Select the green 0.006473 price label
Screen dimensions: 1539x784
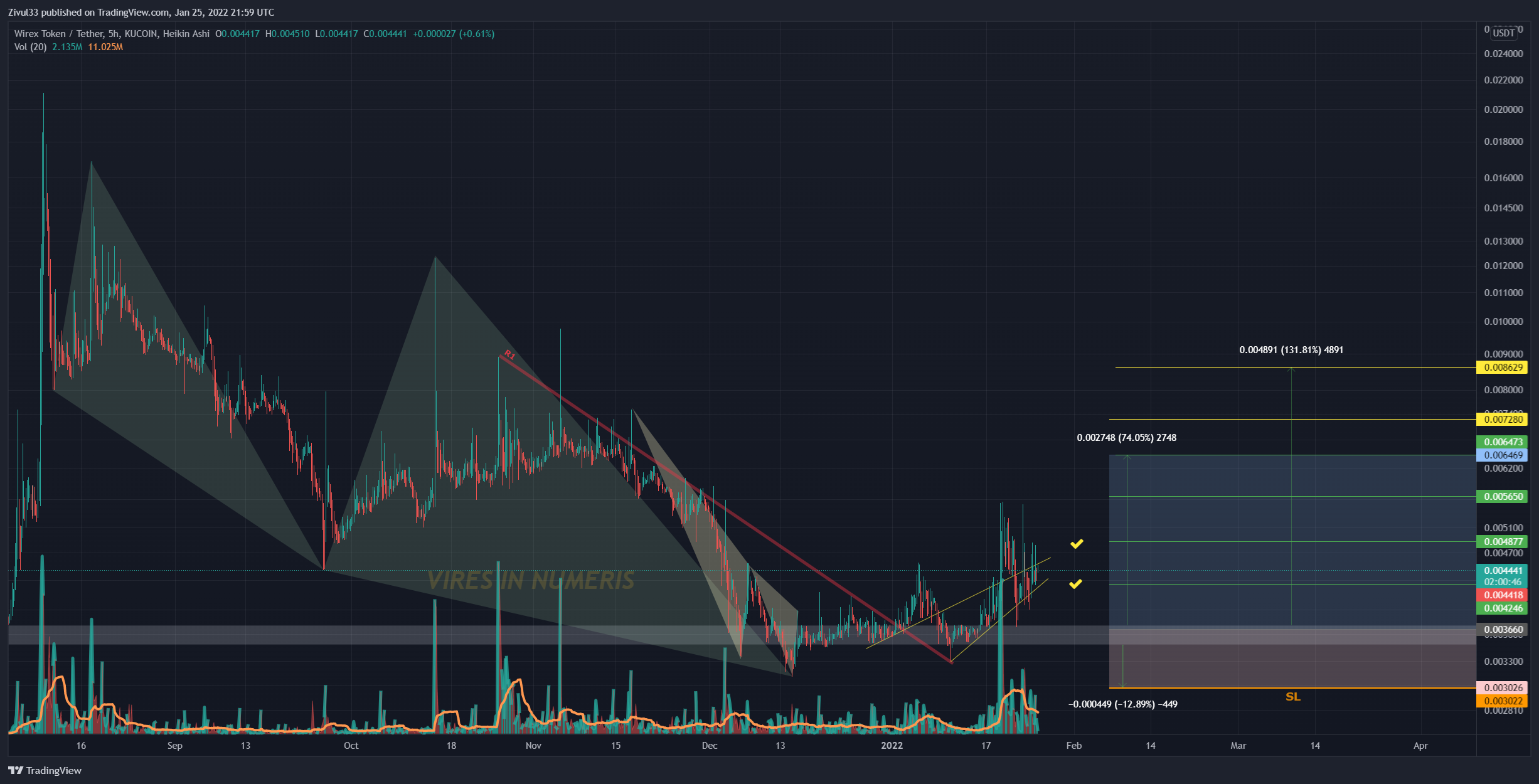[x=1503, y=442]
